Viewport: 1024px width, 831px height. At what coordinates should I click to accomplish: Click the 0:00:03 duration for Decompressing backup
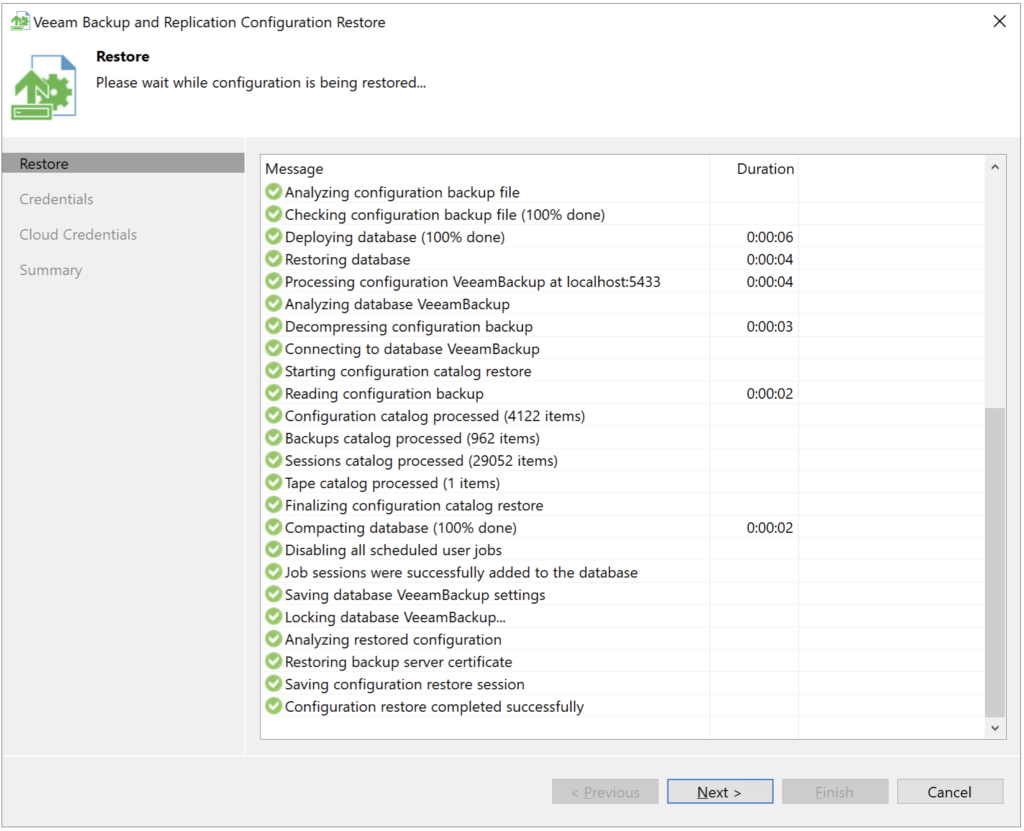[769, 327]
